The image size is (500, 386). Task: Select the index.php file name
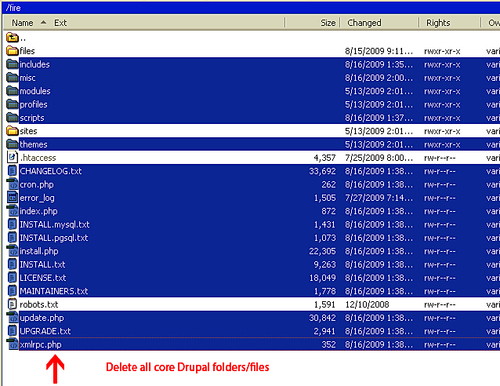[x=38, y=211]
